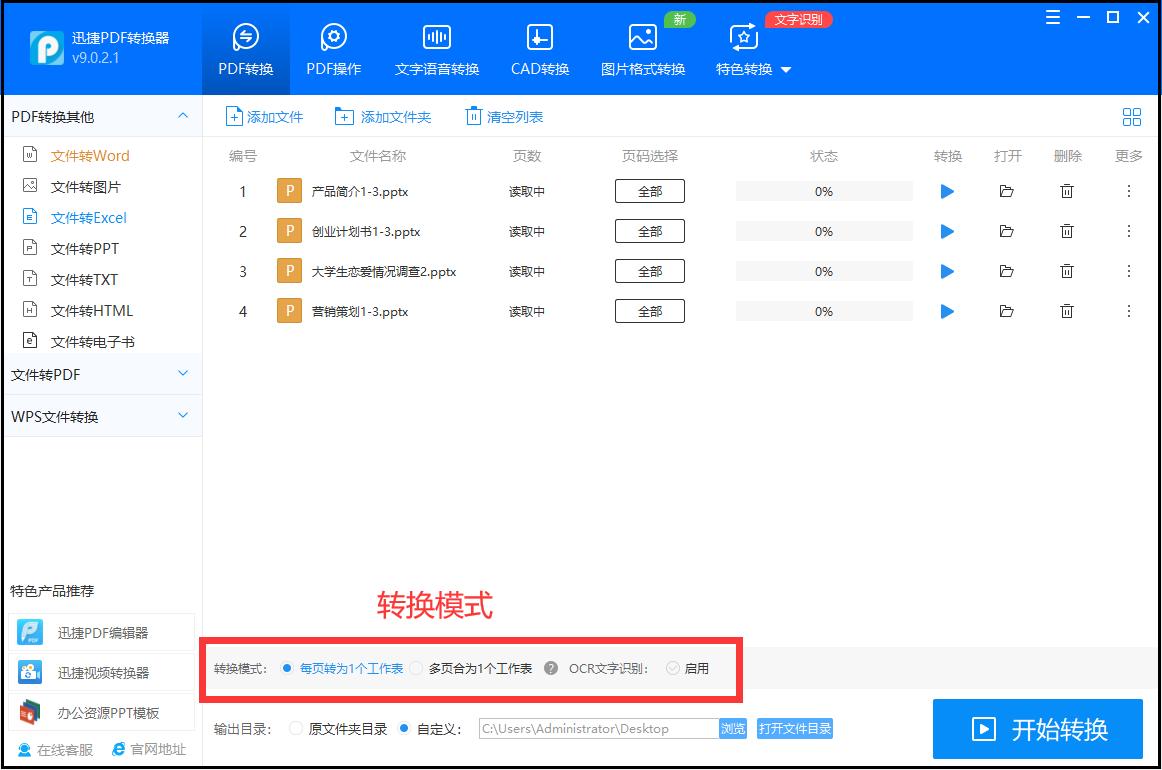The height and width of the screenshot is (770, 1162).
Task: Click 浏览 to choose output directory
Action: click(733, 729)
